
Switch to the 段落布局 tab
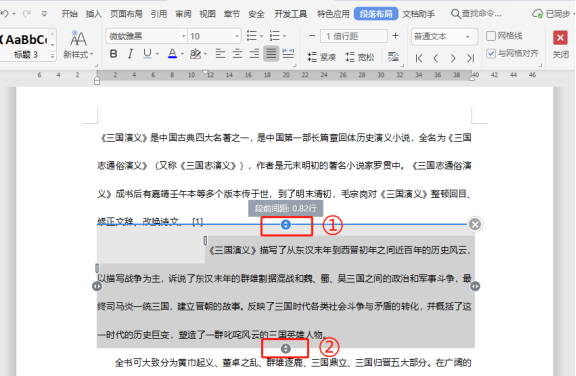[x=376, y=14]
